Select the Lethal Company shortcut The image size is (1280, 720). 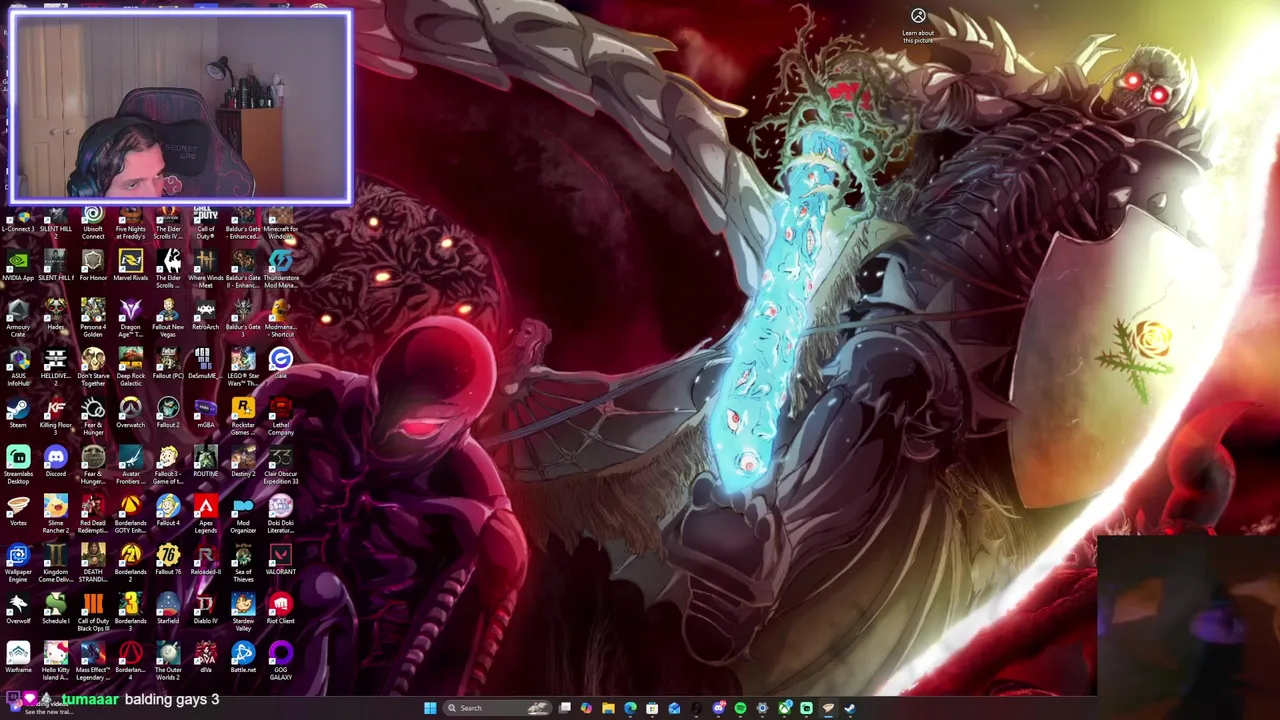(x=280, y=417)
